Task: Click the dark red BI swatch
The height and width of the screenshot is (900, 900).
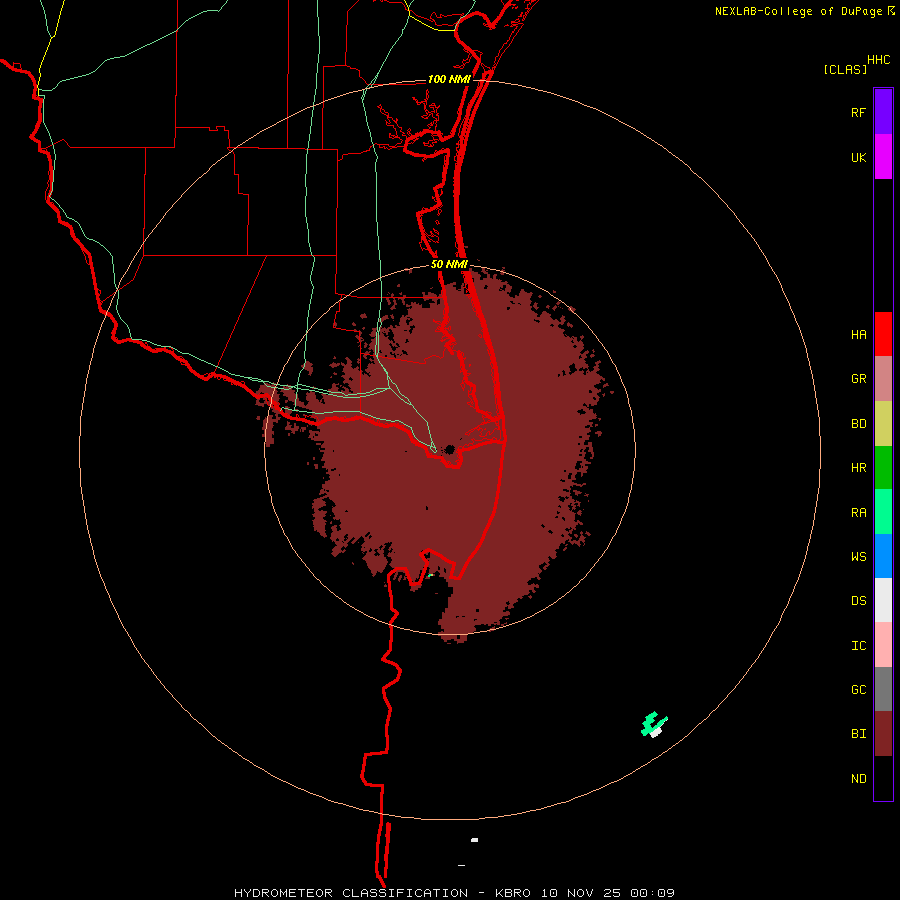Action: [883, 734]
